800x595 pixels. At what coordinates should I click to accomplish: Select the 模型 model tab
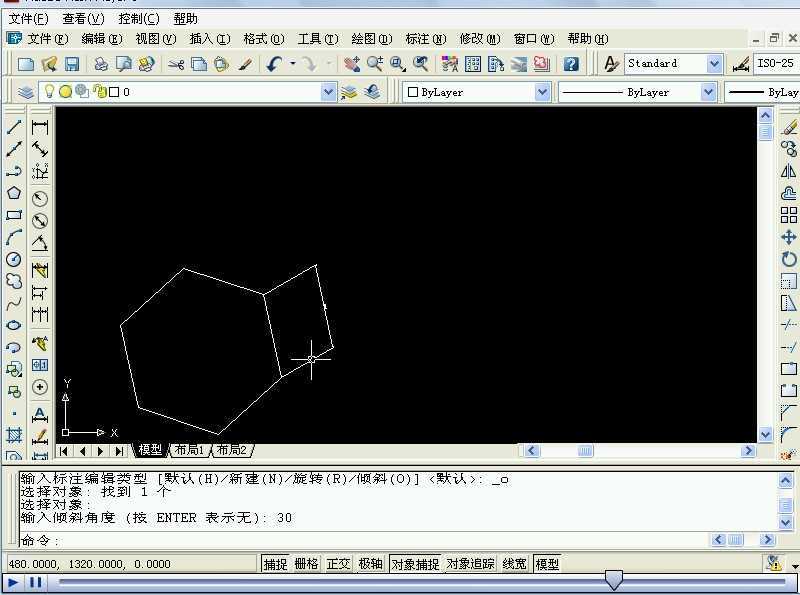pos(150,450)
